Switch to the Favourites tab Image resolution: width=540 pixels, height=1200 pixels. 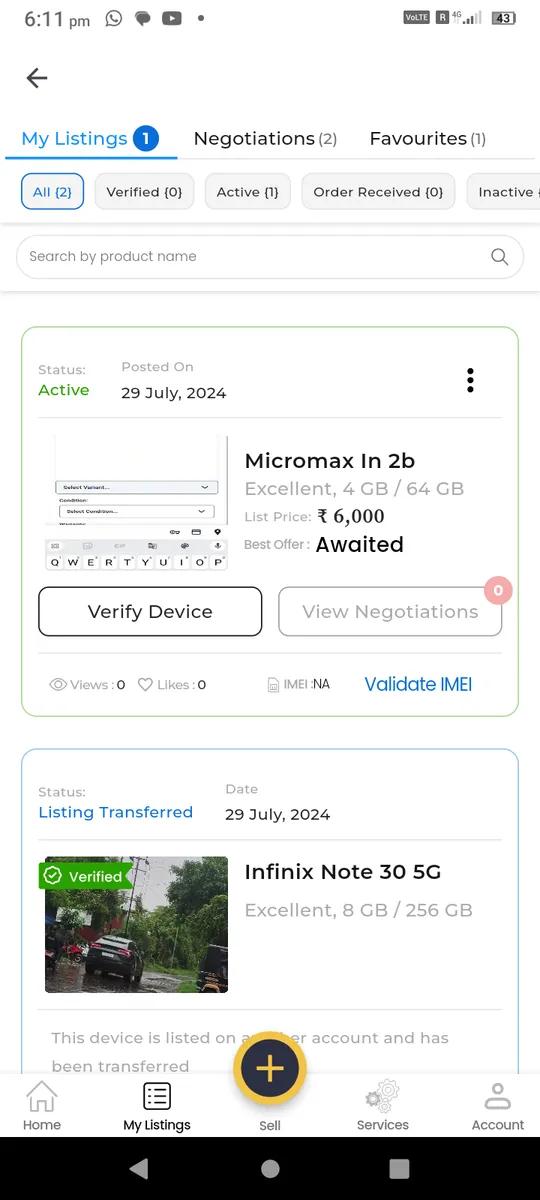pyautogui.click(x=428, y=139)
